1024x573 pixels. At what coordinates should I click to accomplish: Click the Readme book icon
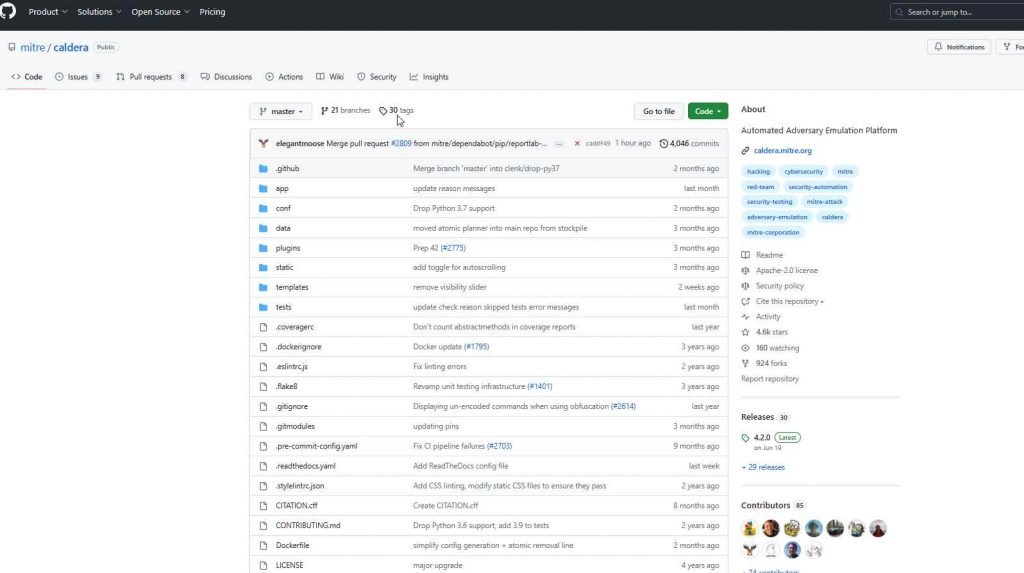point(745,255)
